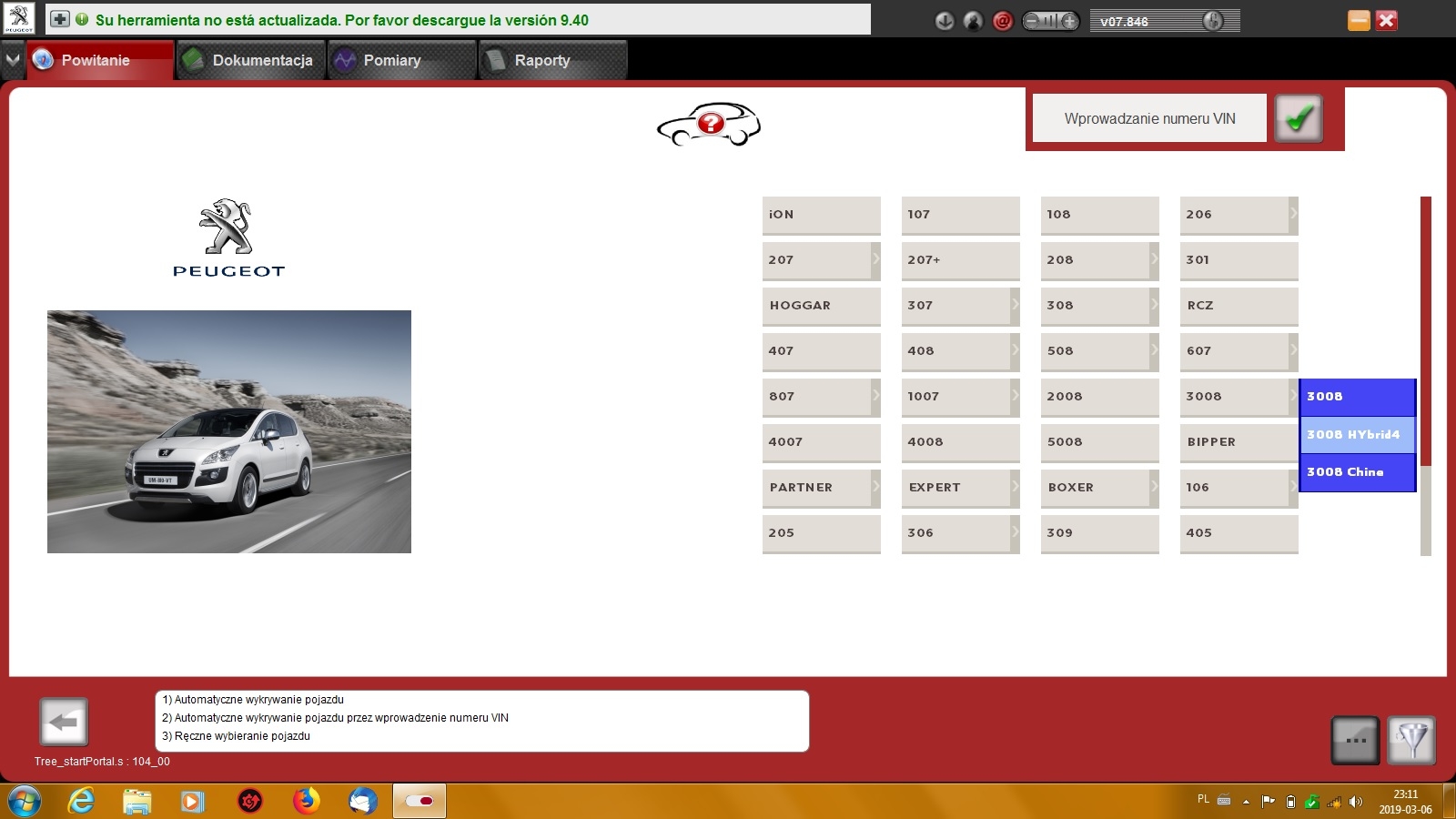Launch Internet Explorer from the taskbar
This screenshot has height=819, width=1456.
[81, 802]
